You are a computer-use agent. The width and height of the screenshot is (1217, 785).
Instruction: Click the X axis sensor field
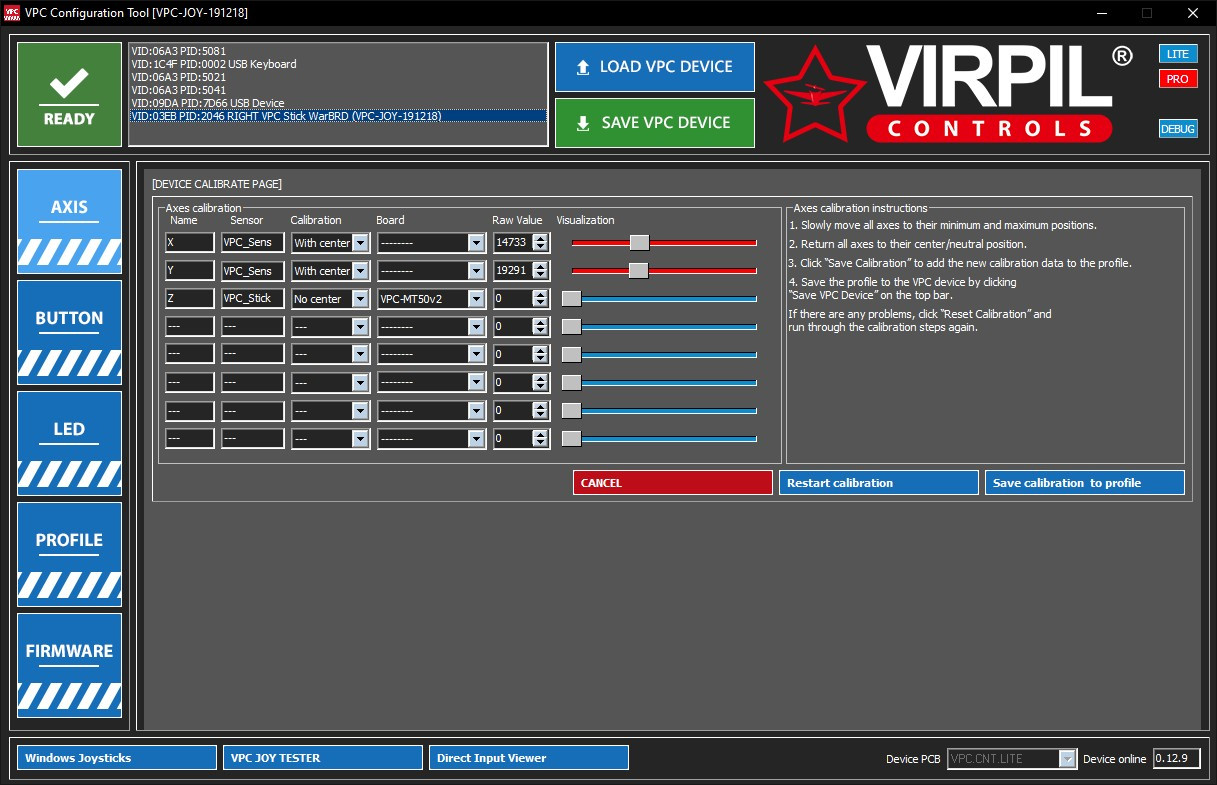coord(253,242)
